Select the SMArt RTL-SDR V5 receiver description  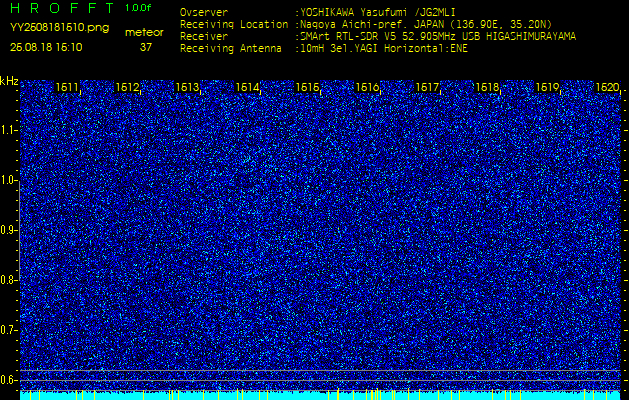pos(438,37)
